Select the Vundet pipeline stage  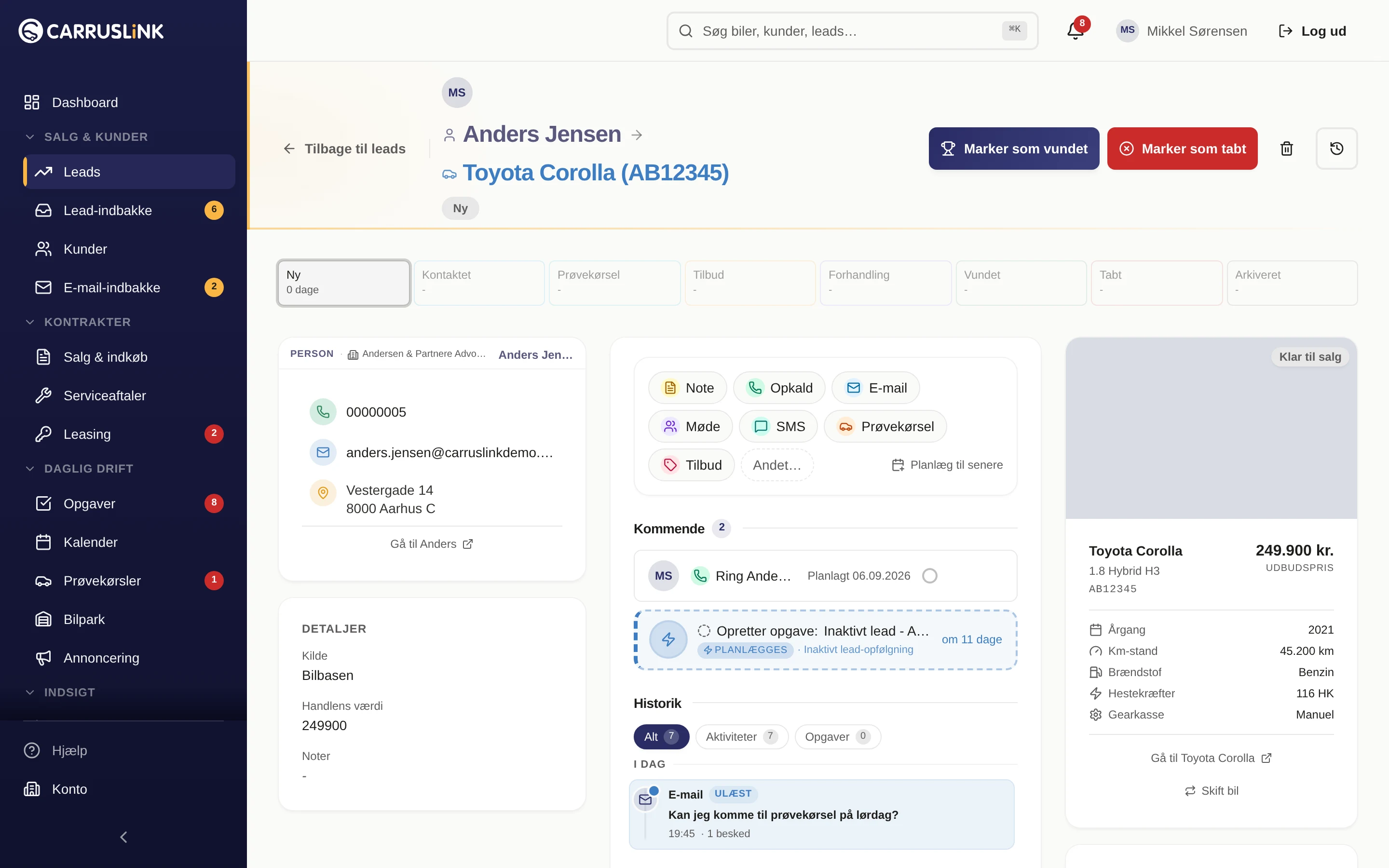[1021, 283]
